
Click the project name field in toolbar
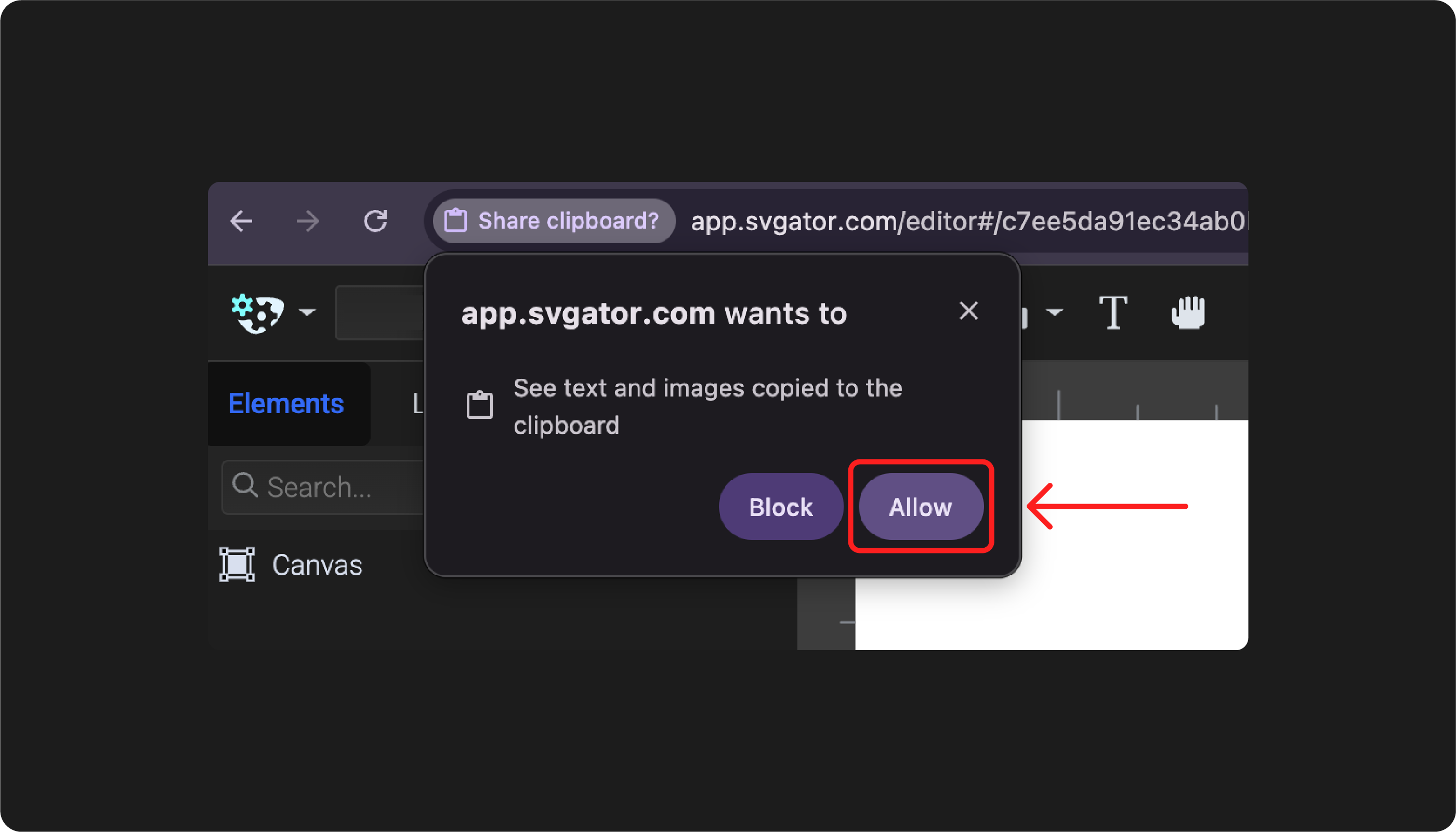pyautogui.click(x=379, y=312)
